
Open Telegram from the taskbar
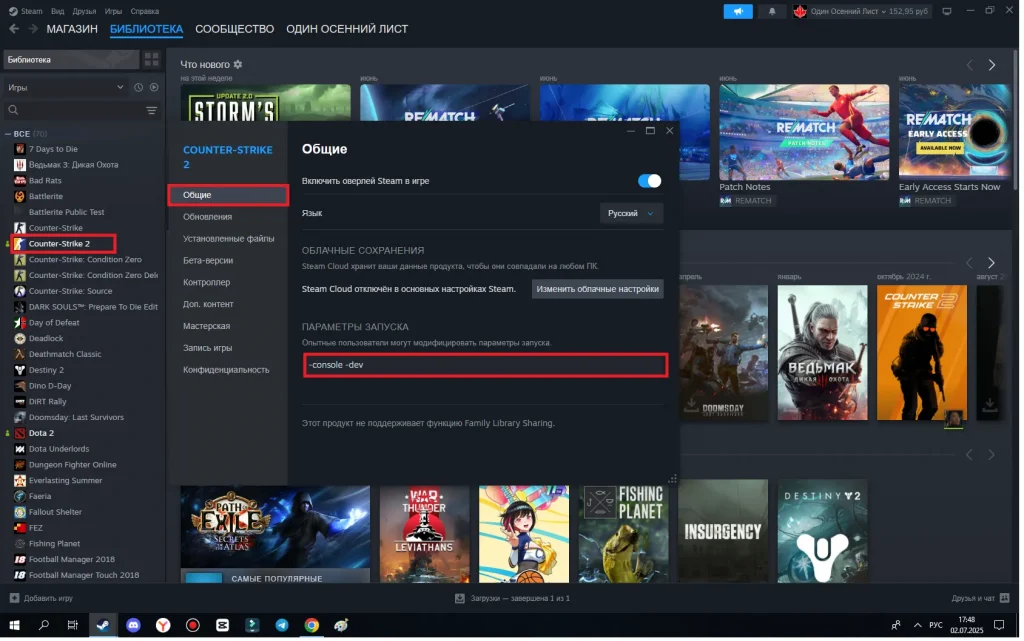pos(282,625)
